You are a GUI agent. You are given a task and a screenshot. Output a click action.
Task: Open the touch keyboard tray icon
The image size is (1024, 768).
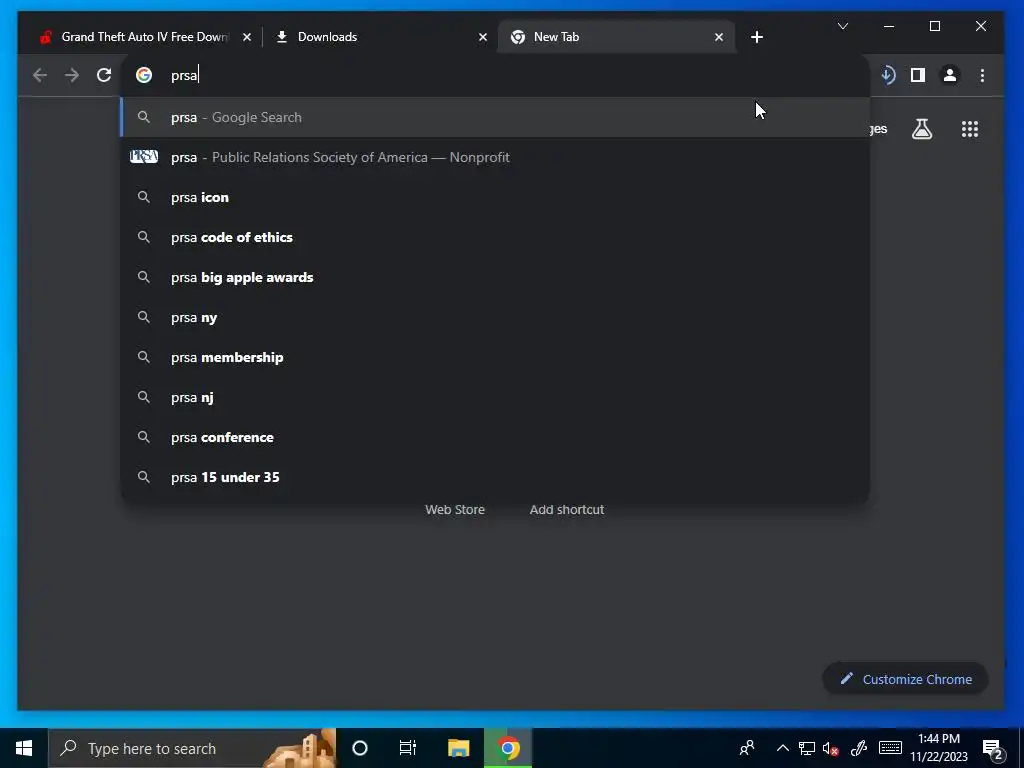(x=890, y=748)
